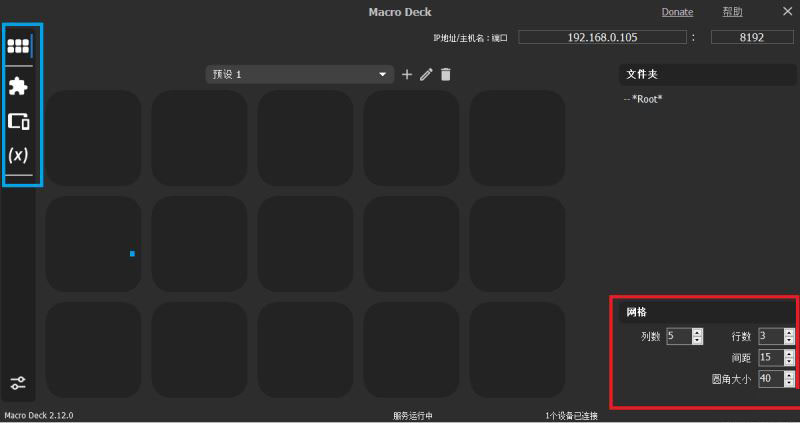
Task: Delete the profile with trash icon
Action: [446, 74]
